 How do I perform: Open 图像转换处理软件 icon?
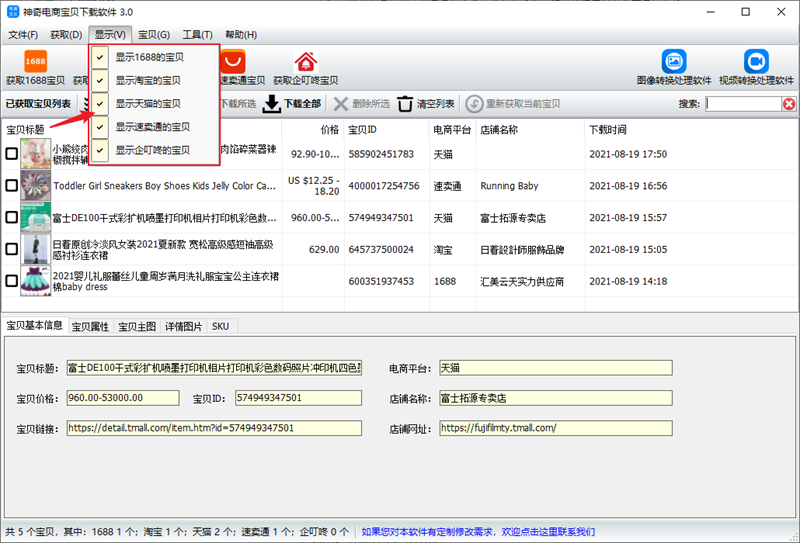point(674,61)
